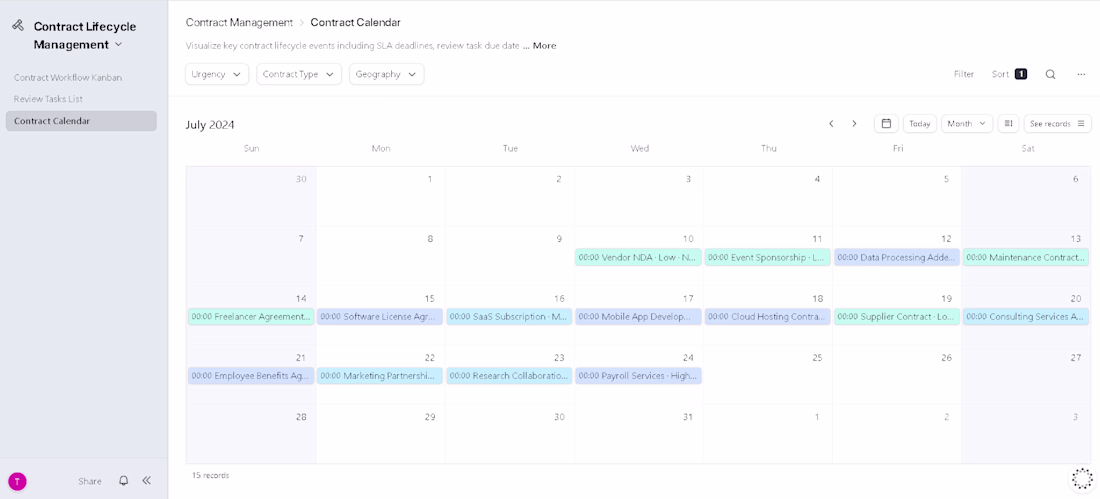Open the date picker calendar icon
1100x499 pixels.
[x=886, y=124]
